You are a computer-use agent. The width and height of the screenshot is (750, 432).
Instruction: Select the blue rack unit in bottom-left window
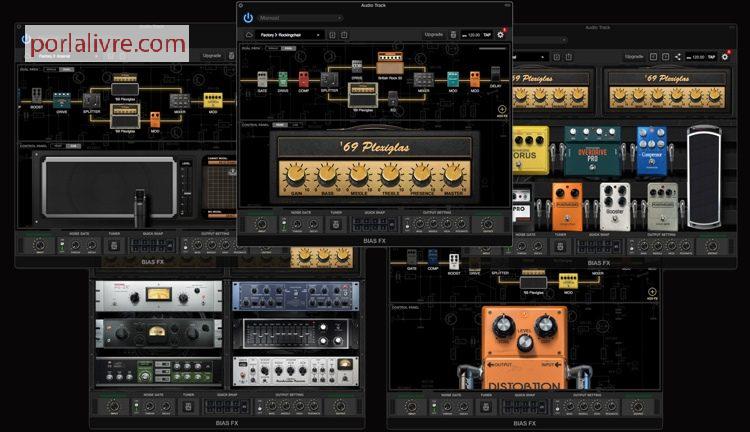(295, 296)
